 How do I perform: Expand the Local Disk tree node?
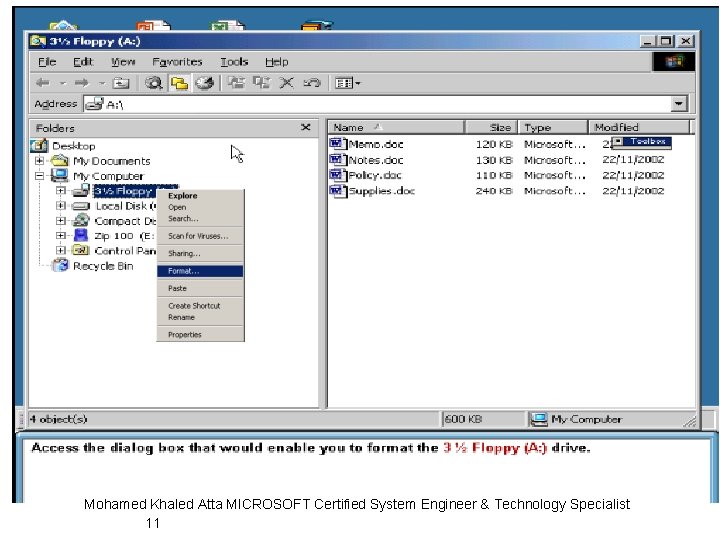(x=61, y=205)
